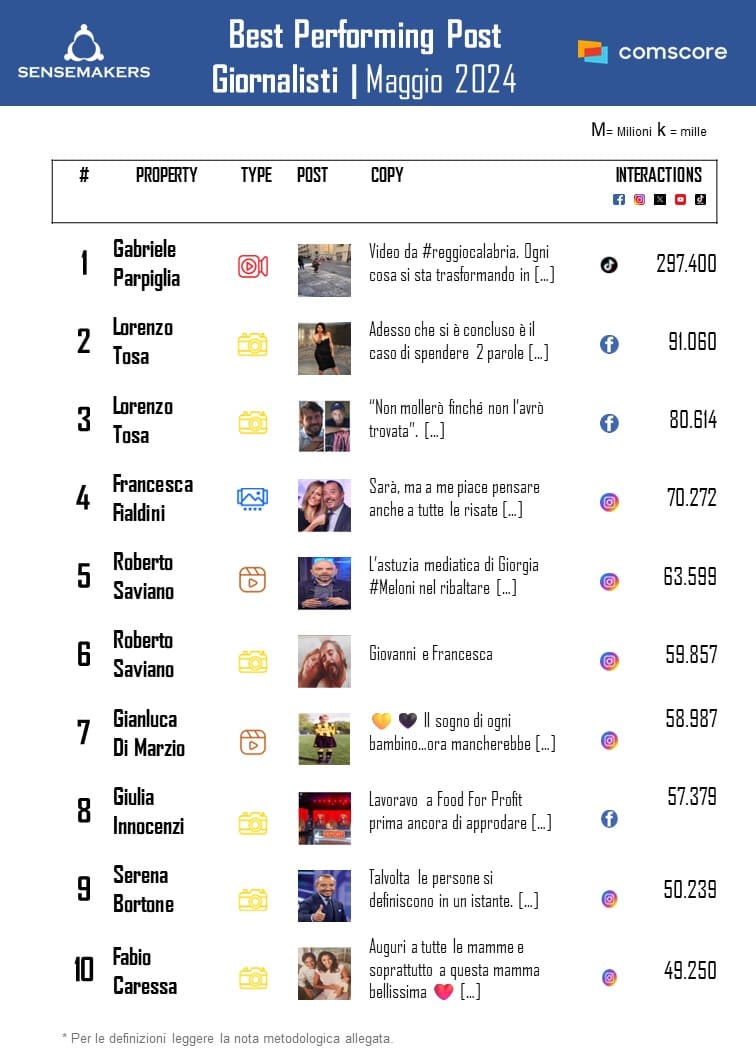The width and height of the screenshot is (756, 1058).
Task: Click the camera icon in Serena Bortone's row
Action: pos(252,900)
